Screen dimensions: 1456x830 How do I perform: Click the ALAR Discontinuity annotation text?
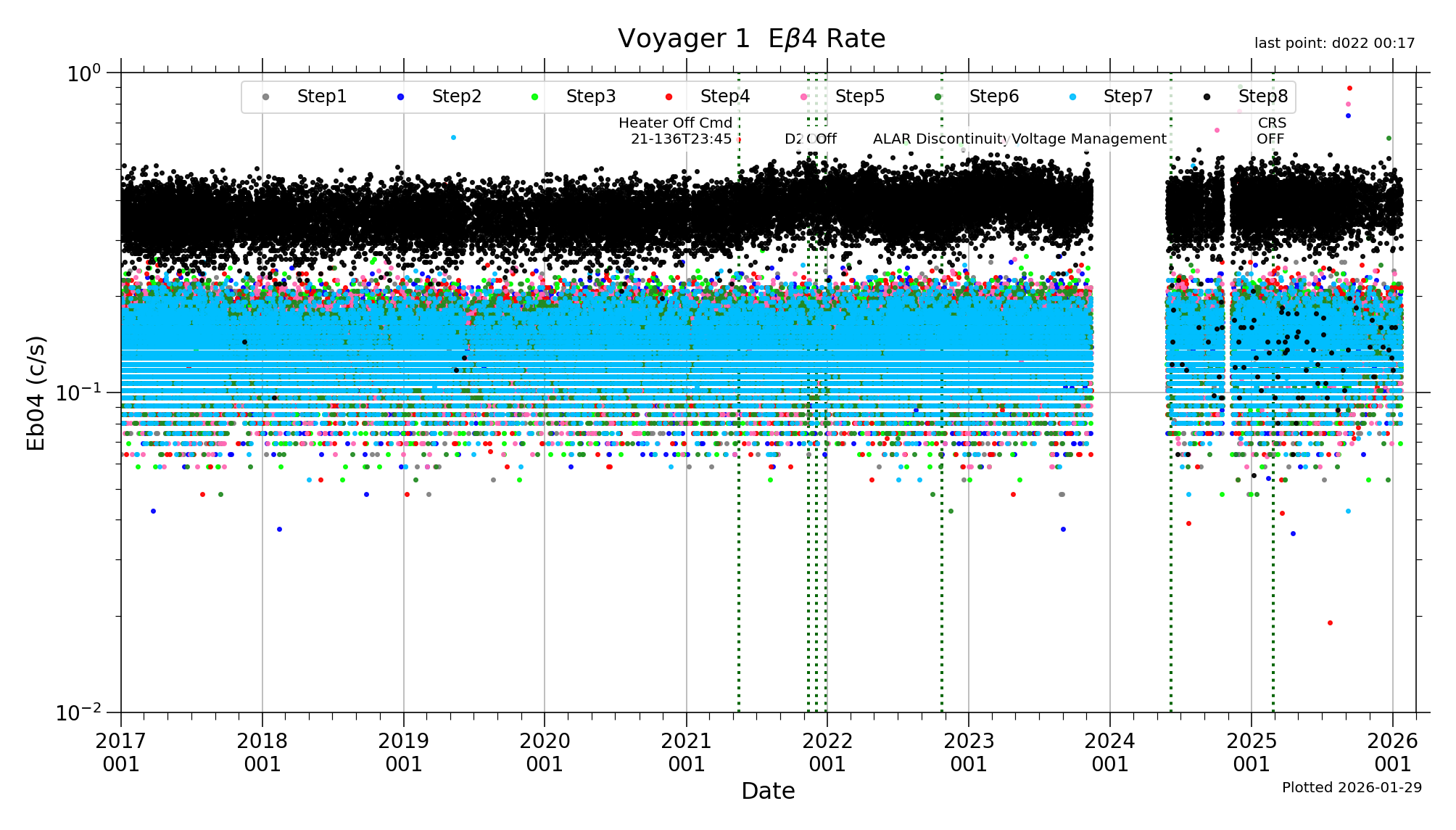click(x=940, y=139)
